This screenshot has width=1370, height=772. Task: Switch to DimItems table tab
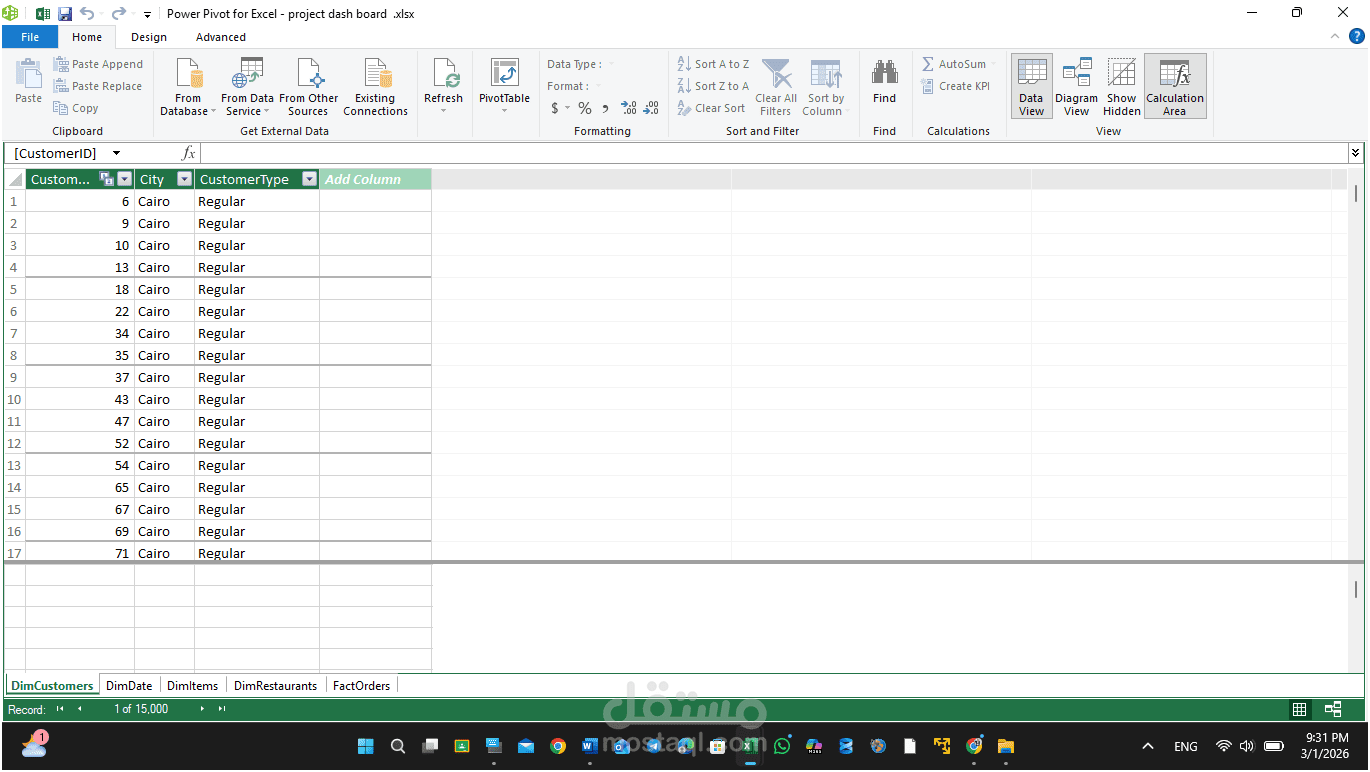coord(192,685)
